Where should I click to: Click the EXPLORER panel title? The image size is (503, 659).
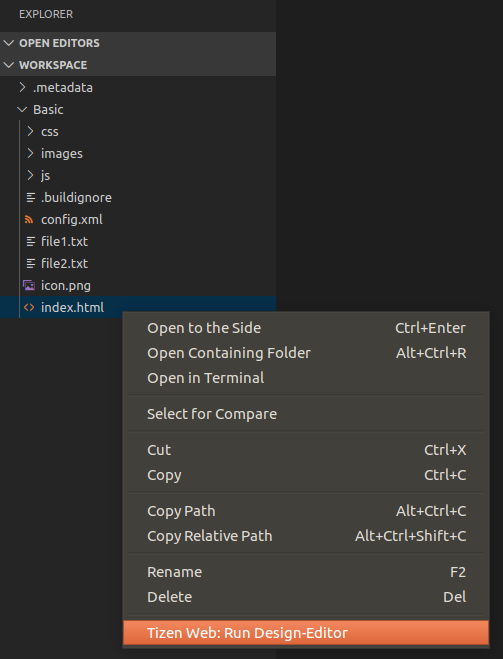(x=46, y=14)
